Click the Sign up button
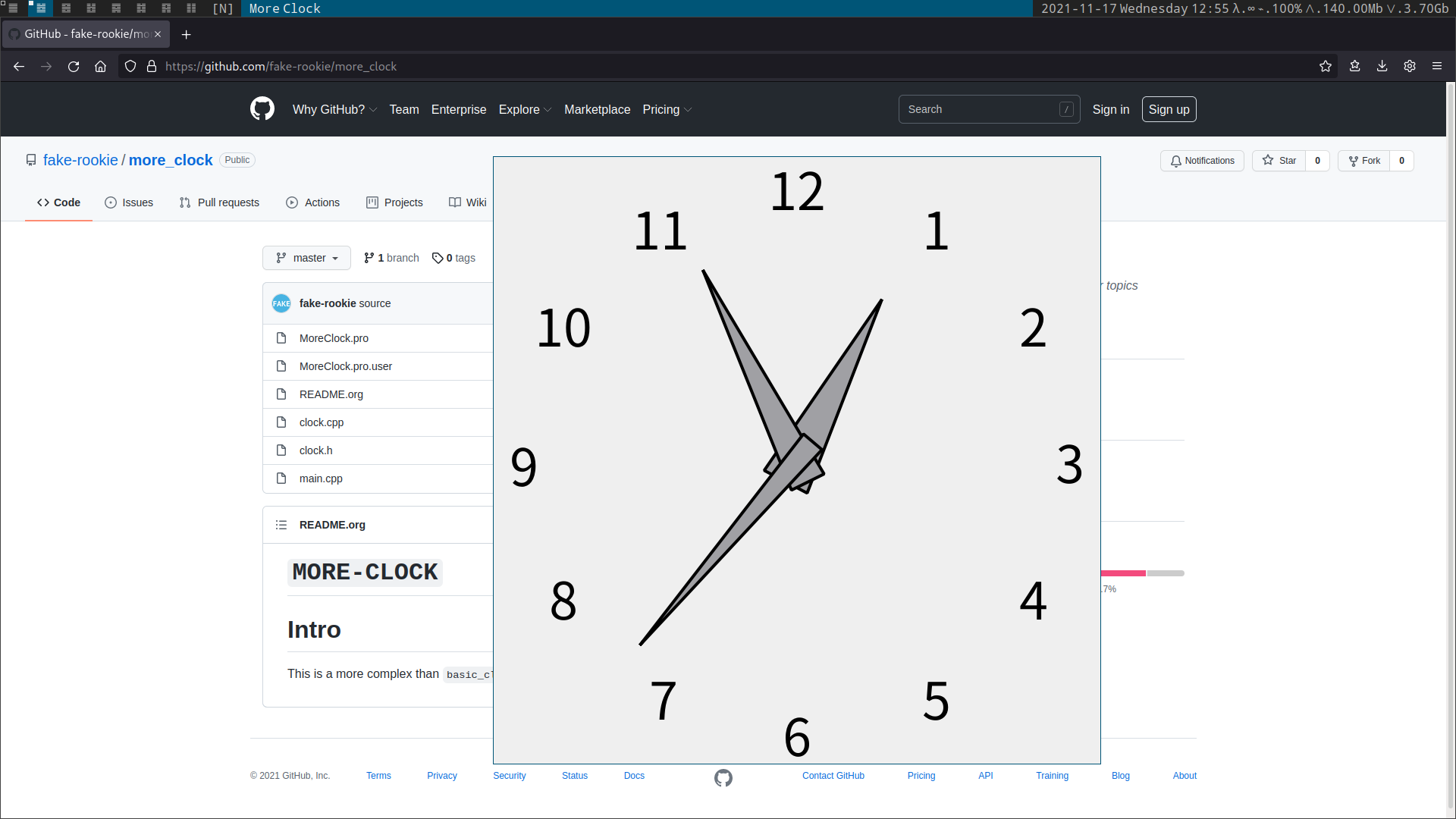This screenshot has width=1456, height=819. pos(1169,109)
